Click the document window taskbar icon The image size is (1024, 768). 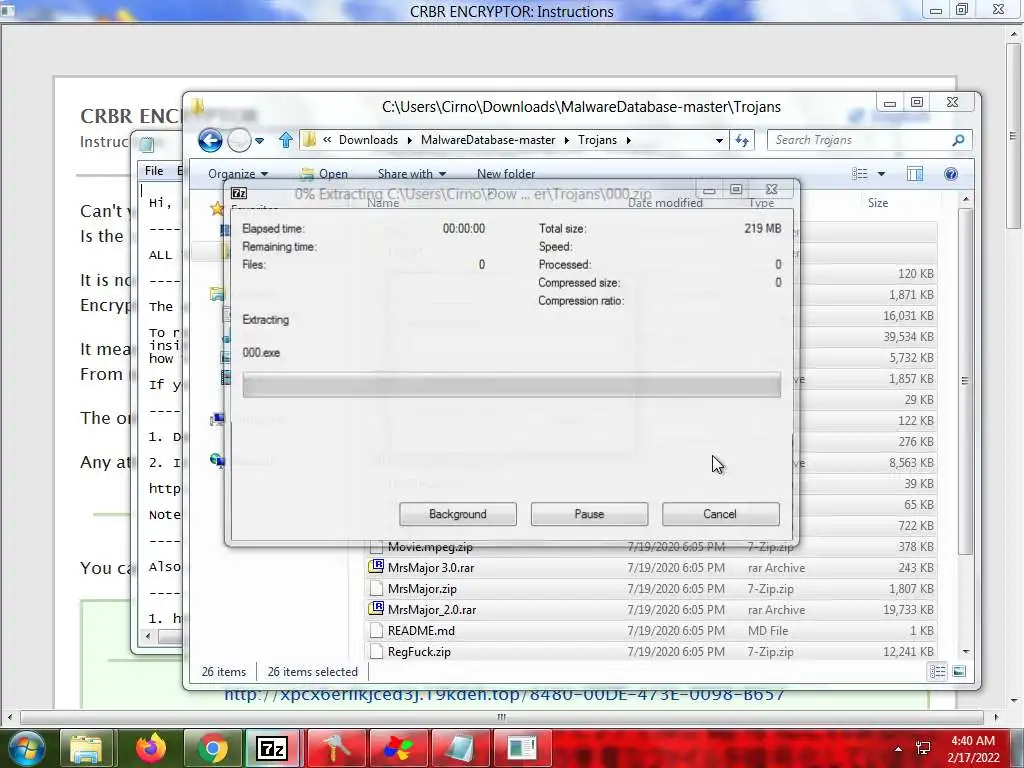(x=522, y=748)
